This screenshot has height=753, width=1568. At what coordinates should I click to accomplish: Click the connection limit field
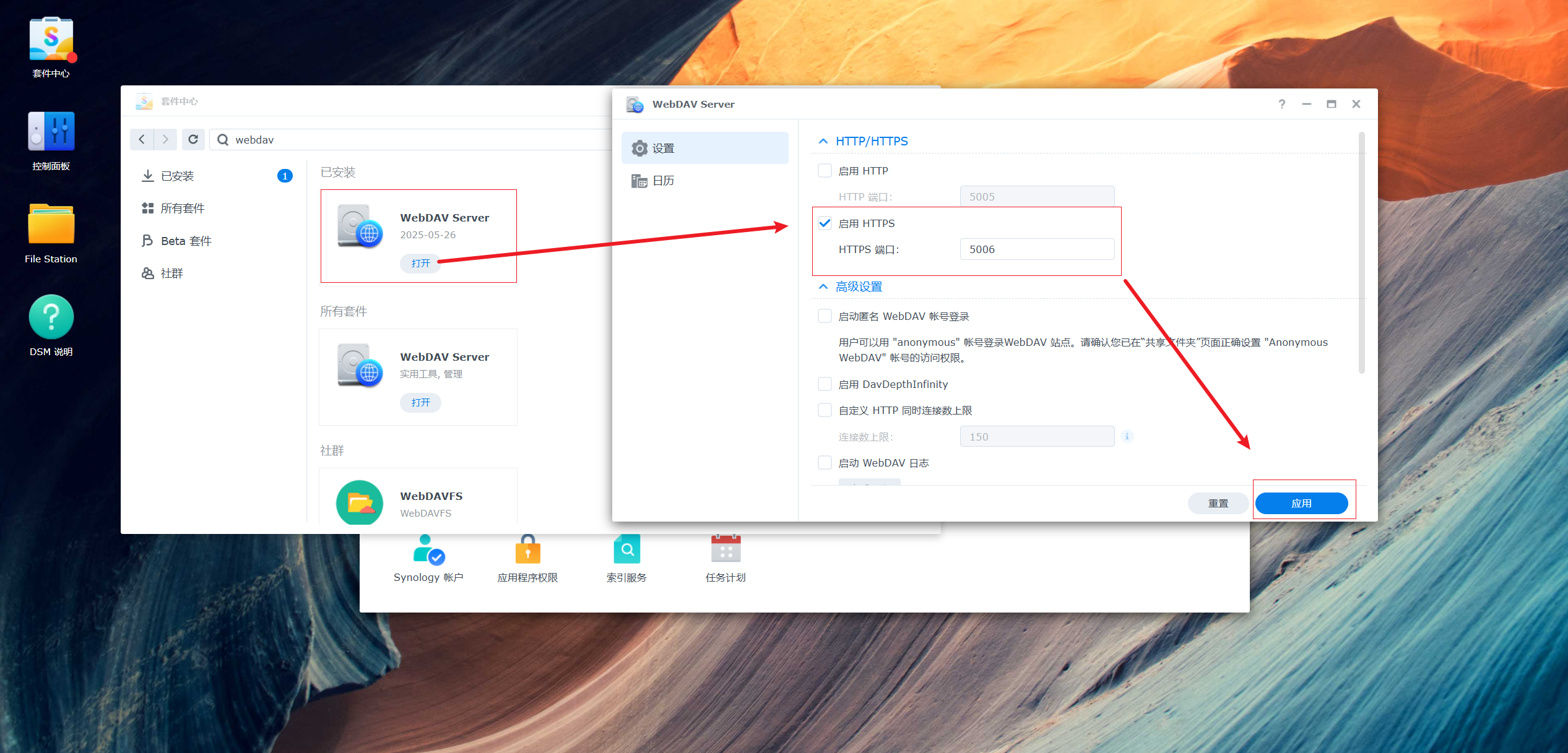1037,436
